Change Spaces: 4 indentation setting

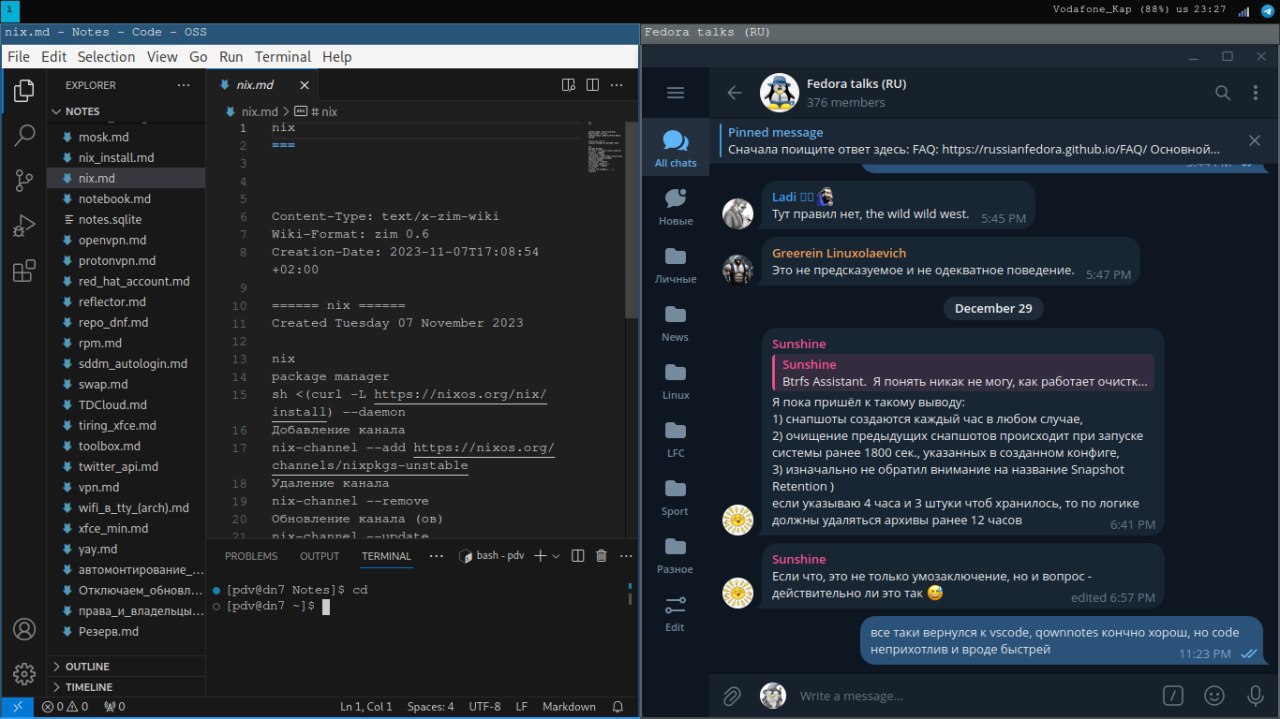(x=430, y=706)
